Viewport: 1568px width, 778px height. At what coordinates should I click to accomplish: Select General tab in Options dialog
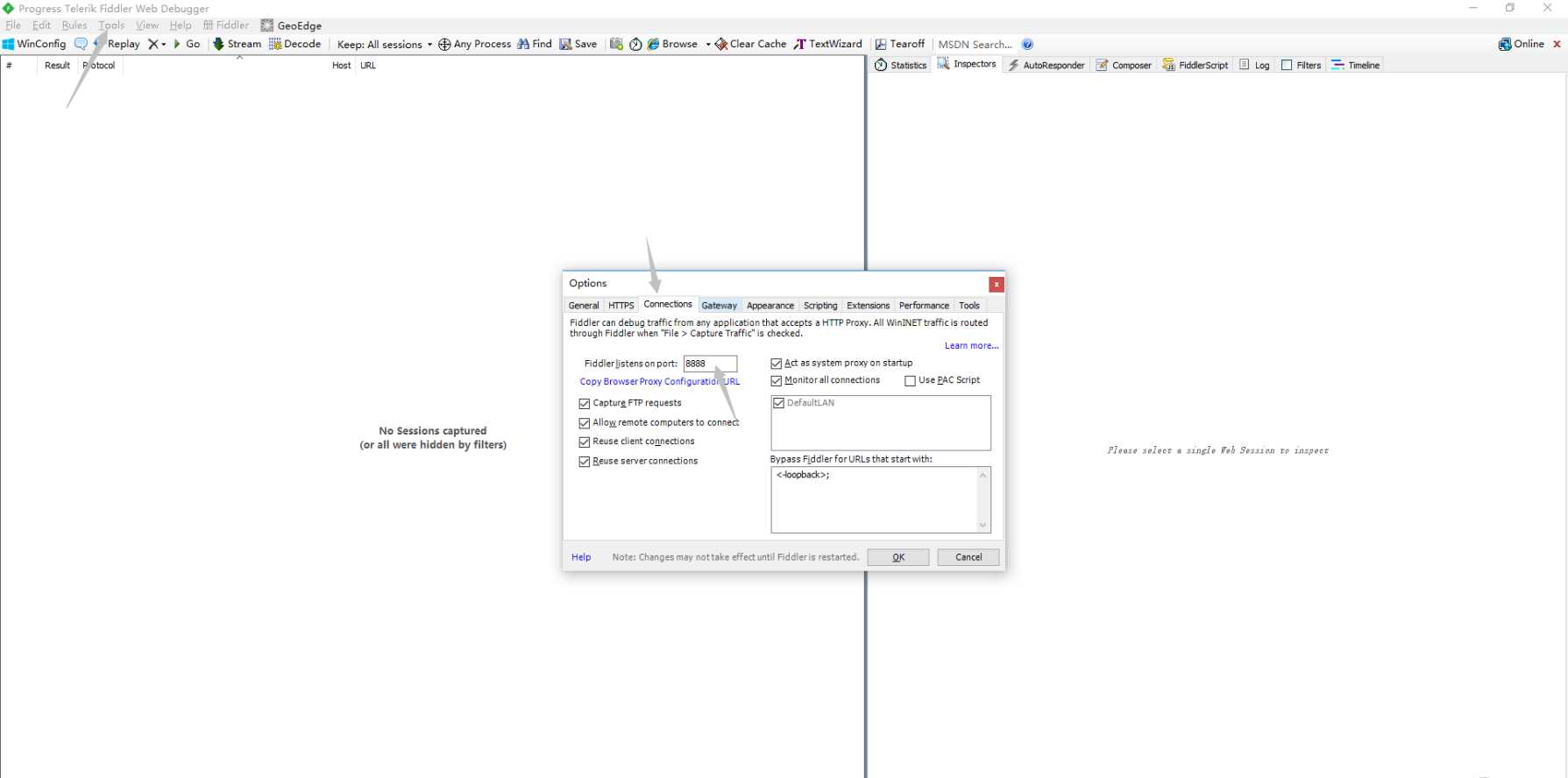point(584,306)
